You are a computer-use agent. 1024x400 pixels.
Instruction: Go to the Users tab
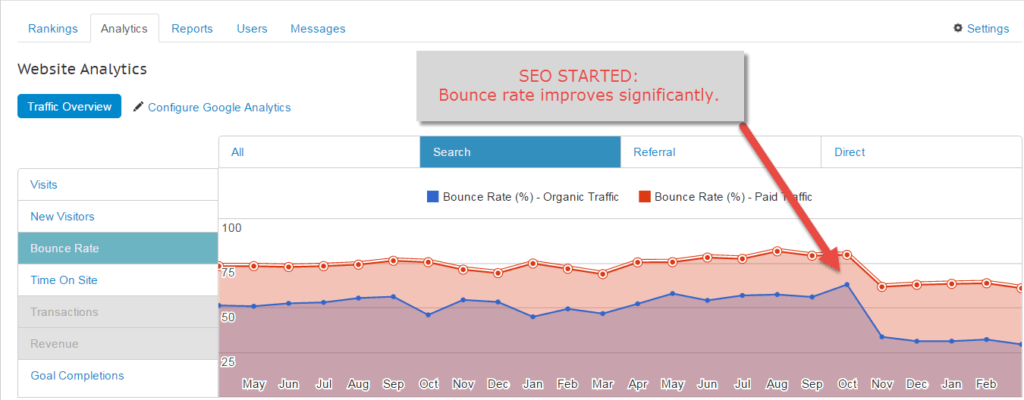point(252,29)
